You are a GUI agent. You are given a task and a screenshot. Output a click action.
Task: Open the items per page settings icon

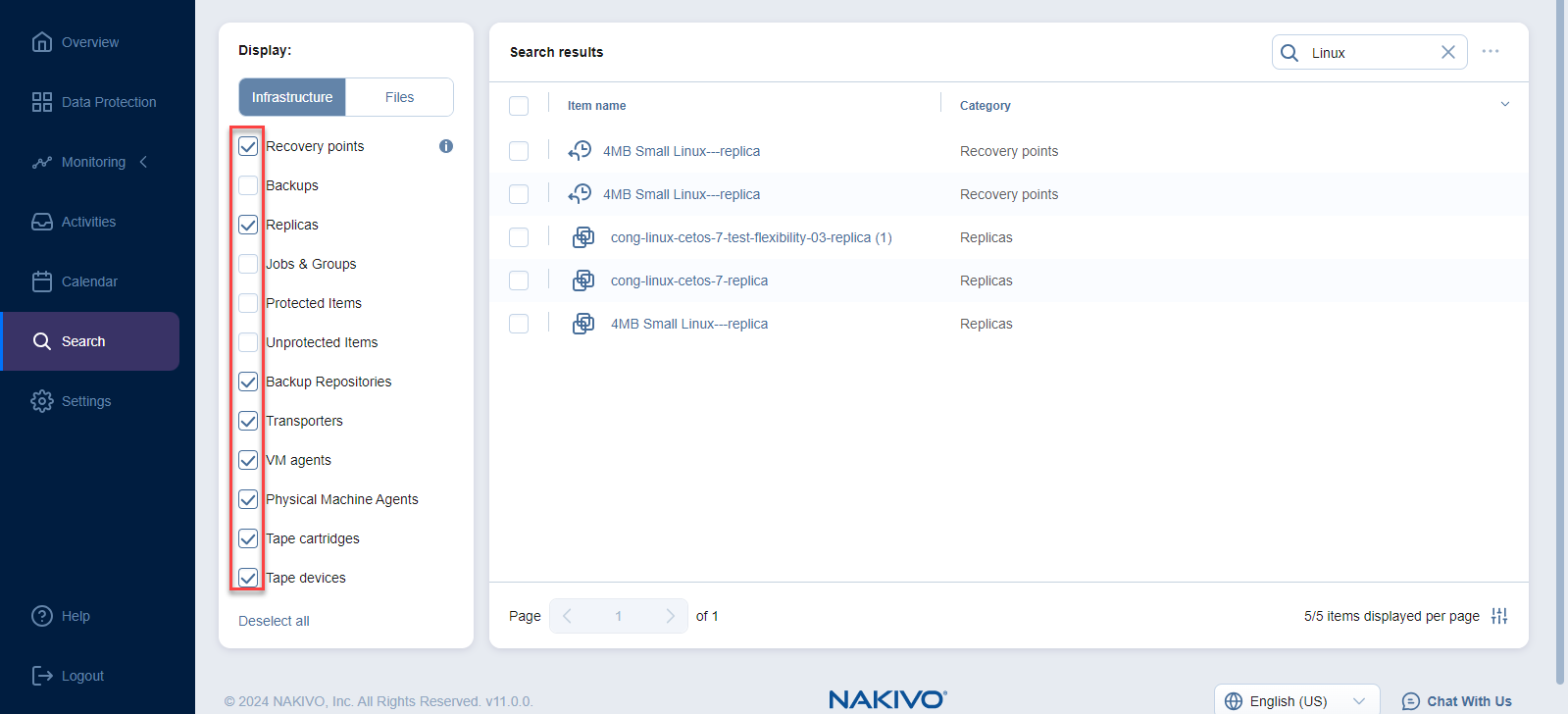pos(1499,616)
